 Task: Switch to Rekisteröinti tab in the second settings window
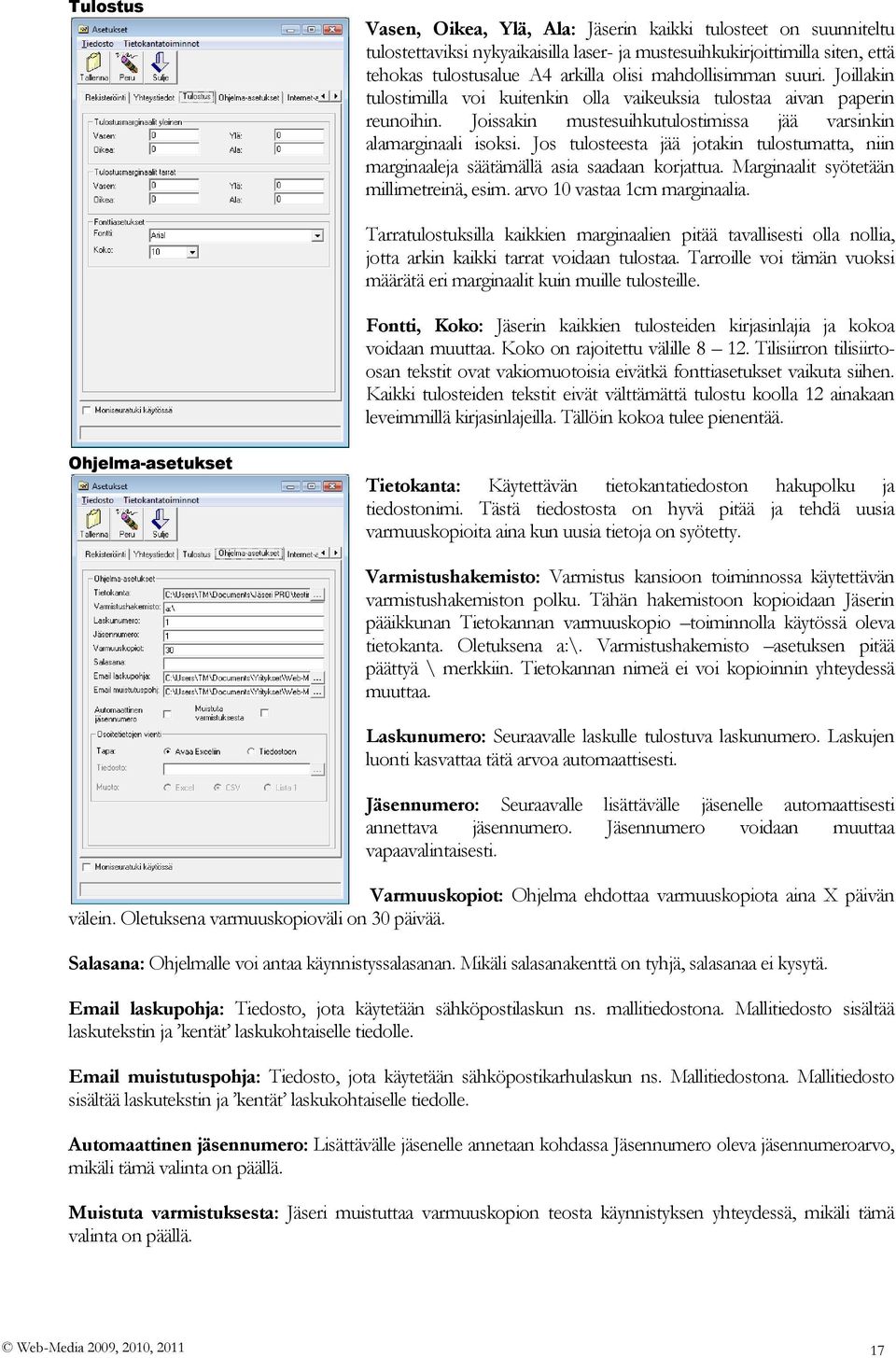point(105,554)
